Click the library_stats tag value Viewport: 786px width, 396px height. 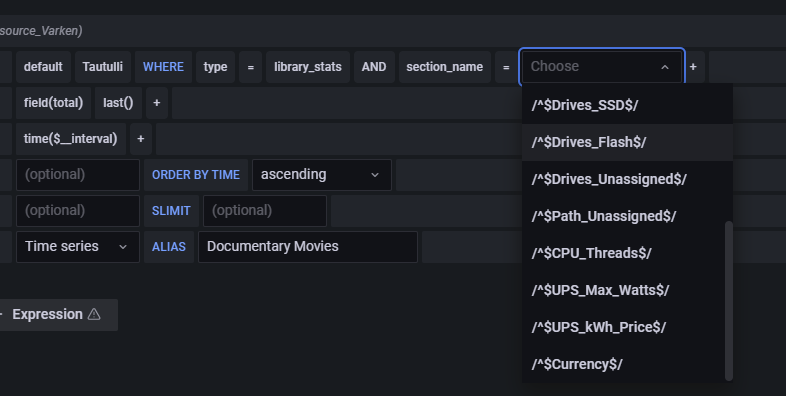(308, 67)
